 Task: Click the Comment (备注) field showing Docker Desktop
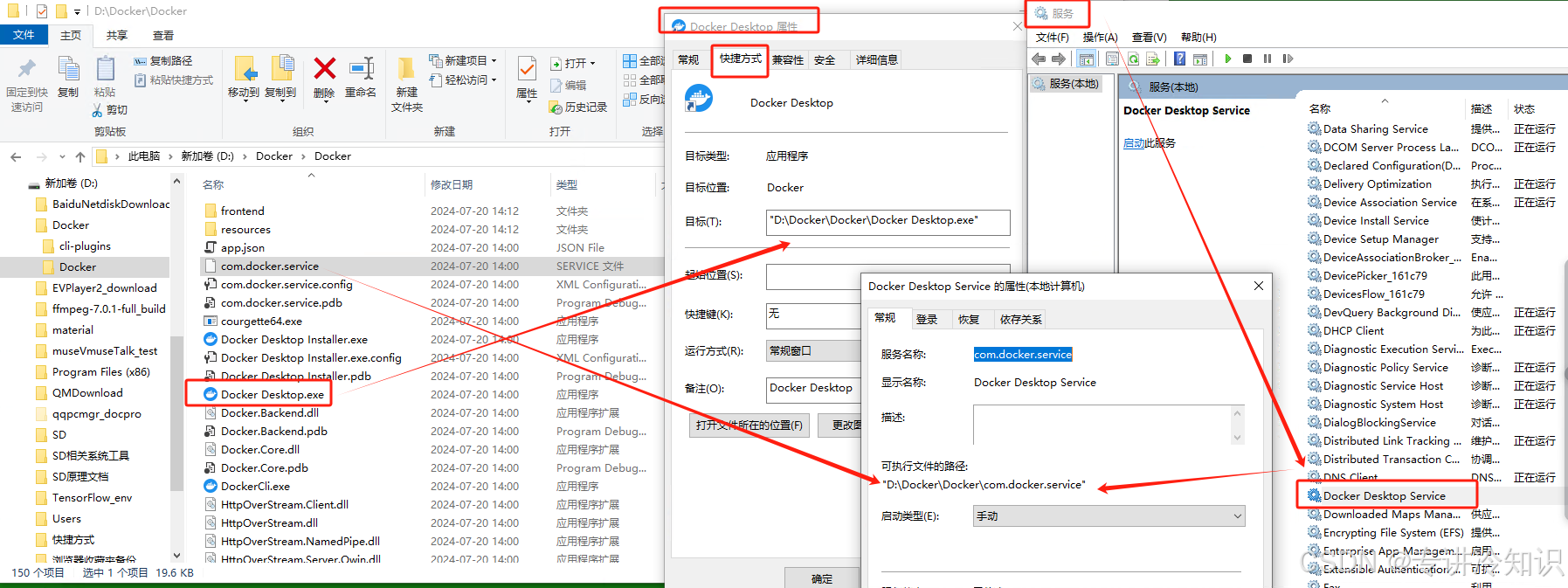pos(813,389)
